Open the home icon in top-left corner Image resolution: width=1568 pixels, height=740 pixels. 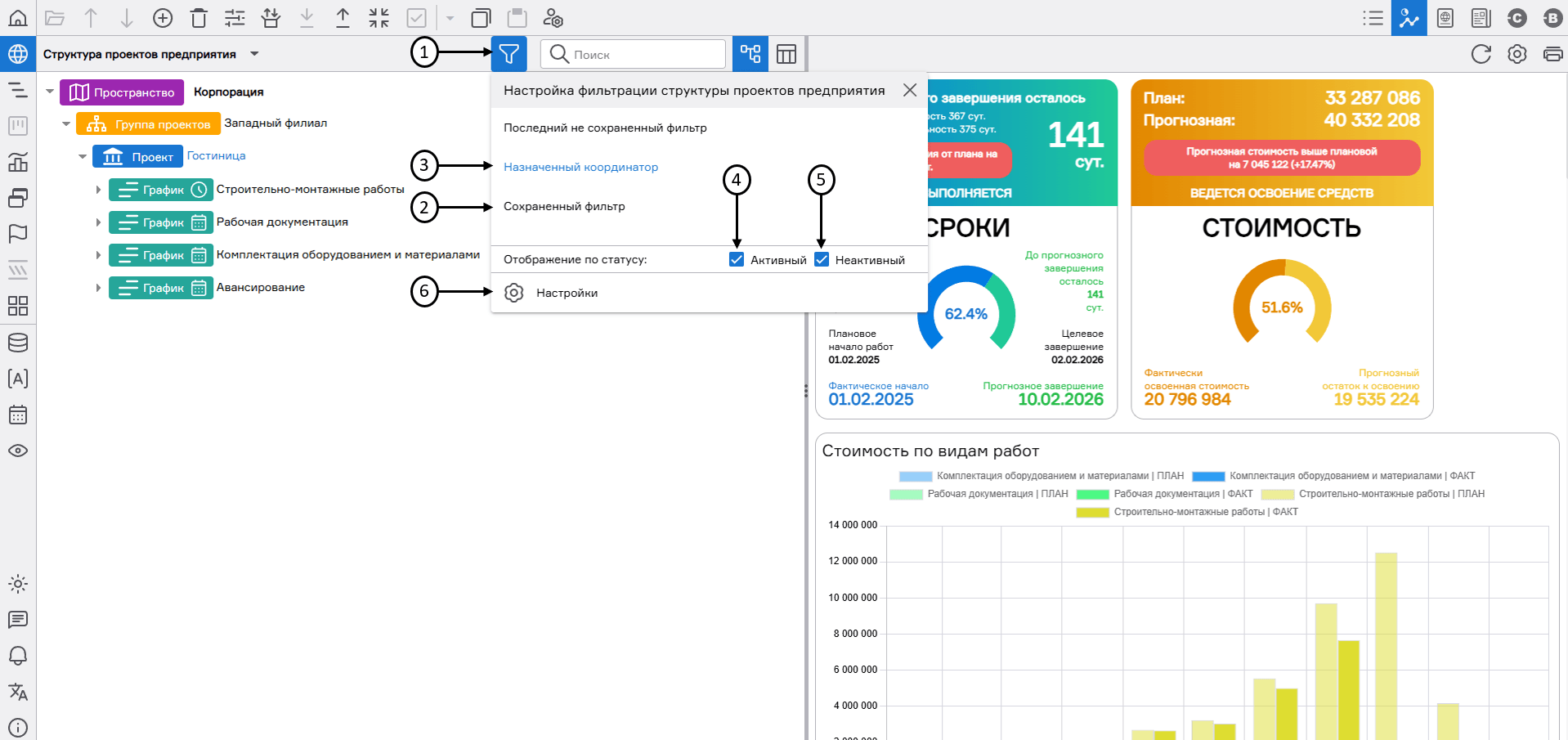pyautogui.click(x=18, y=18)
